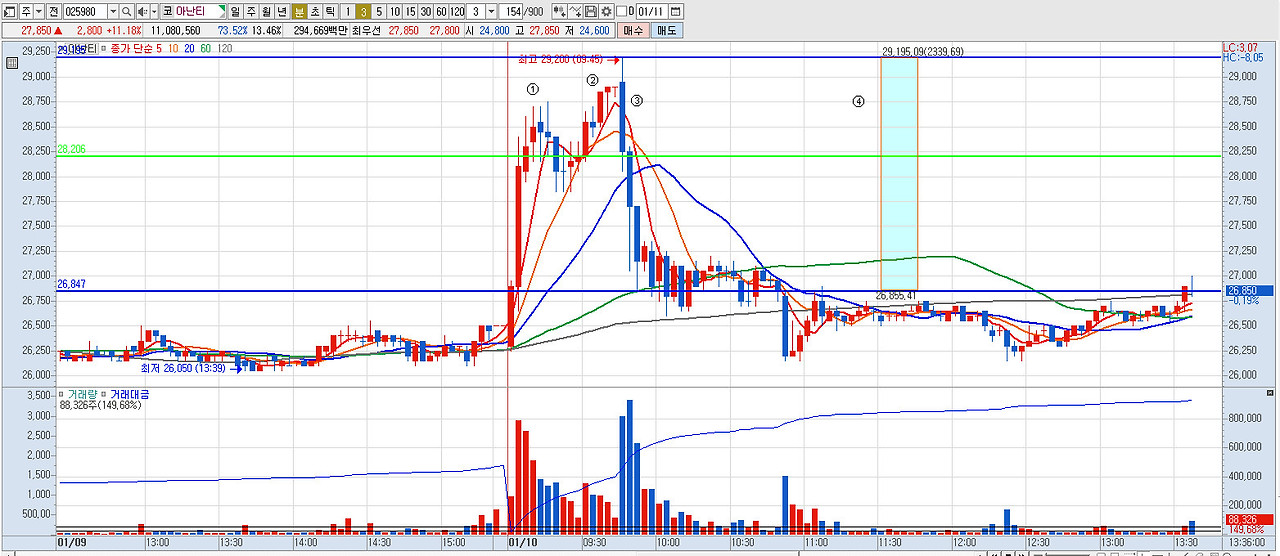
Task: Click the 종가 단순 moving average legend
Action: coord(134,48)
